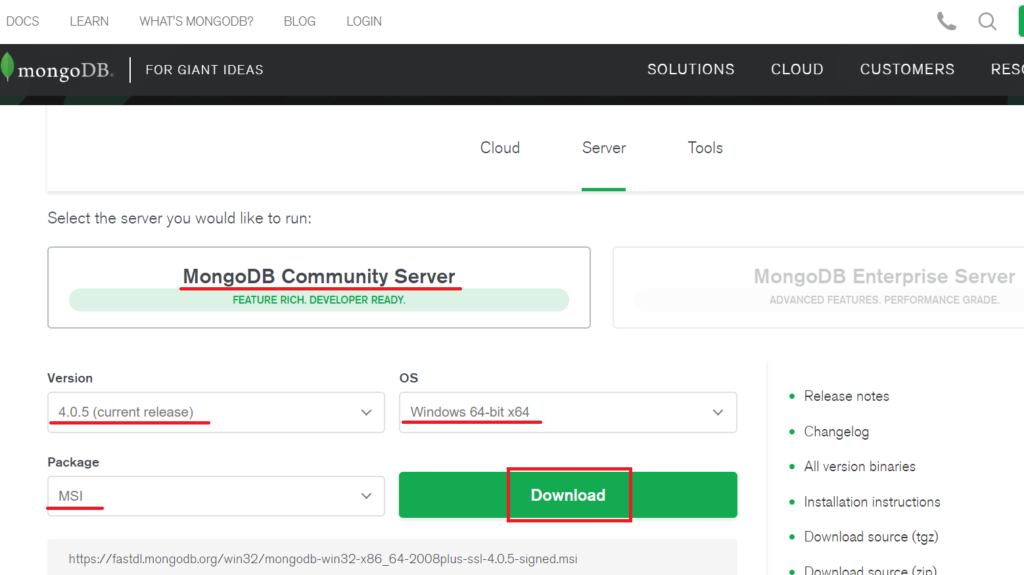This screenshot has height=575, width=1024.
Task: Open the Tools tab
Action: (705, 148)
